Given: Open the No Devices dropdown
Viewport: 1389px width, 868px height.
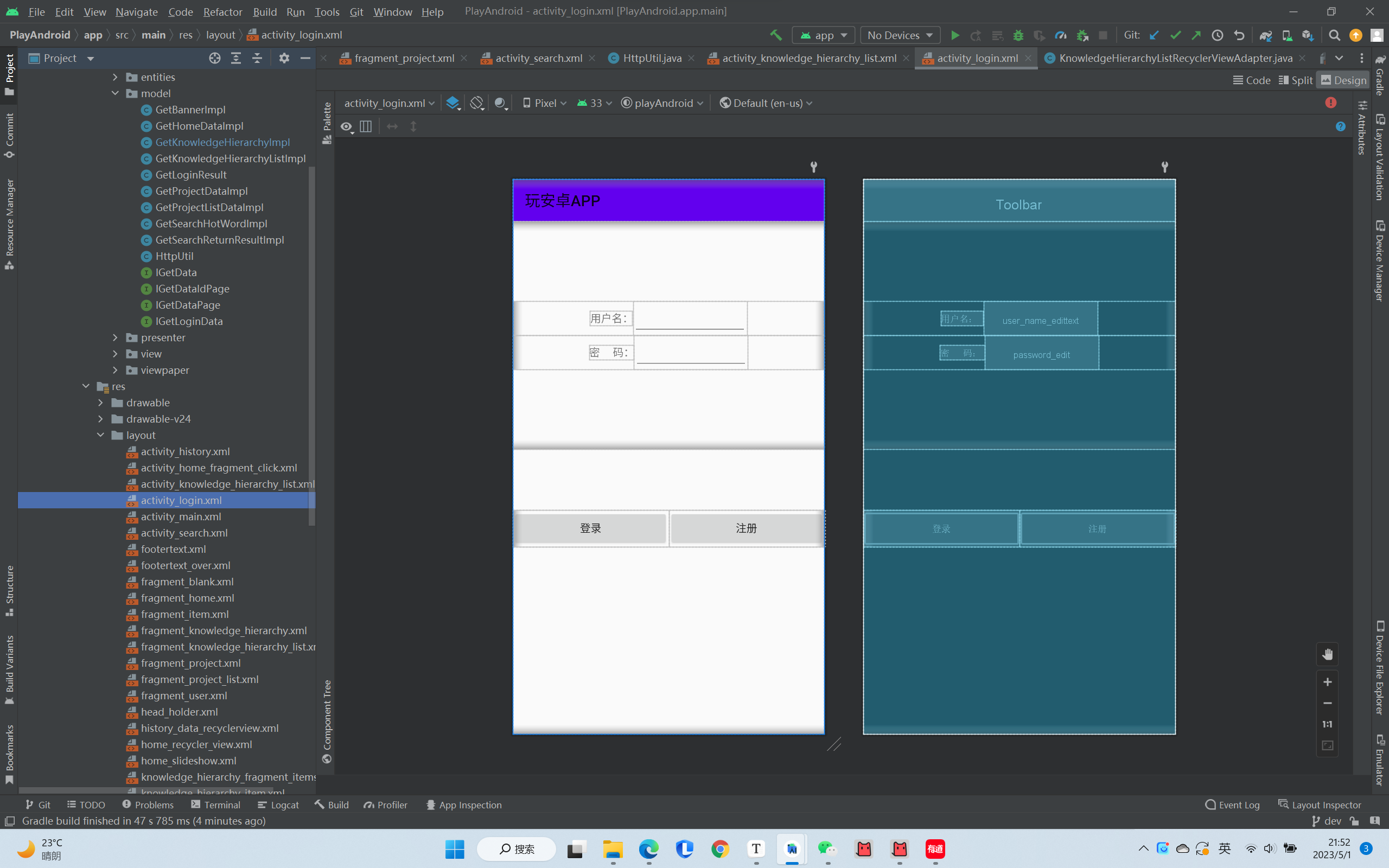Looking at the screenshot, I should click(x=900, y=35).
